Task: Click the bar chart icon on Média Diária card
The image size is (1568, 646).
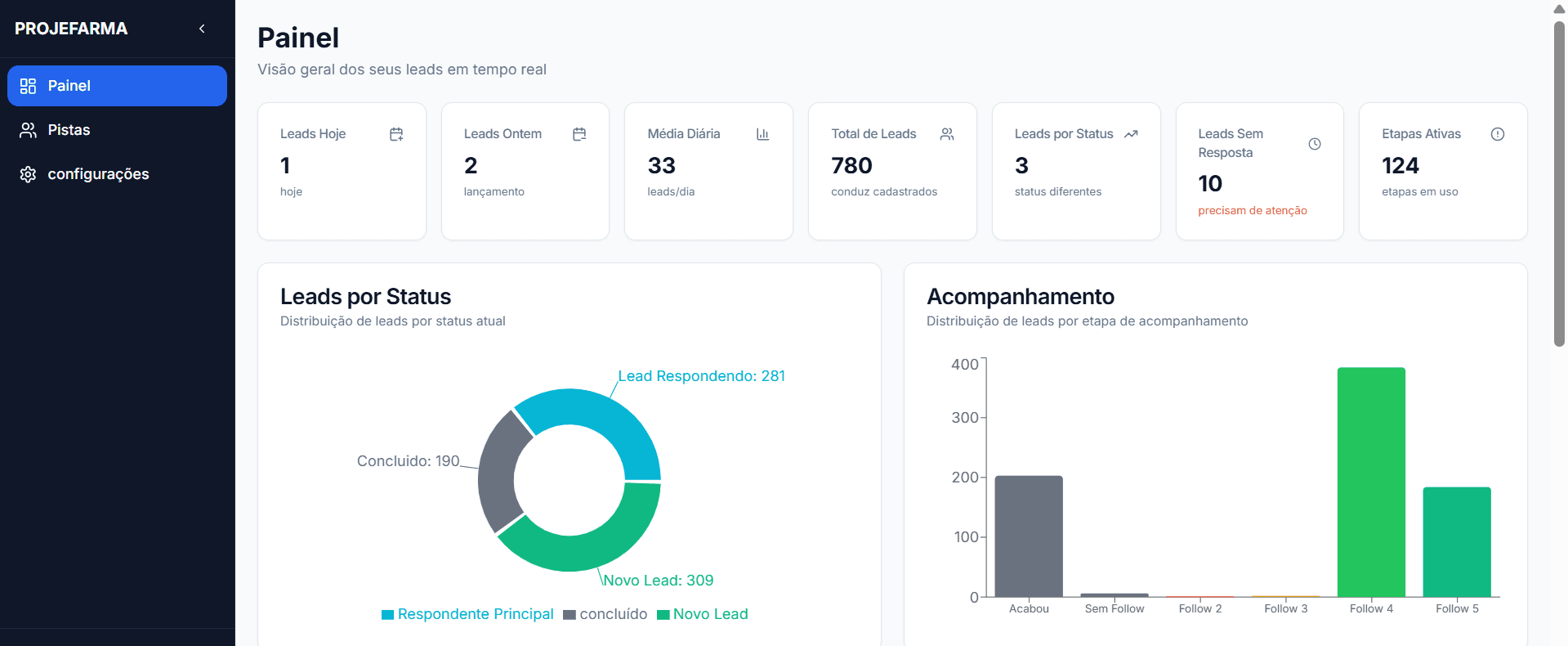Action: [762, 134]
